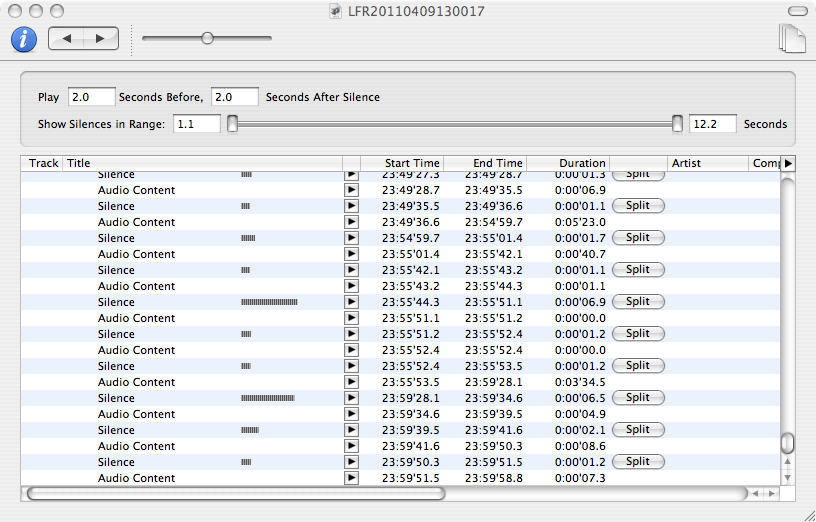Click the maximum silence range field 12.2
The width and height of the screenshot is (816, 522).
pos(713,124)
